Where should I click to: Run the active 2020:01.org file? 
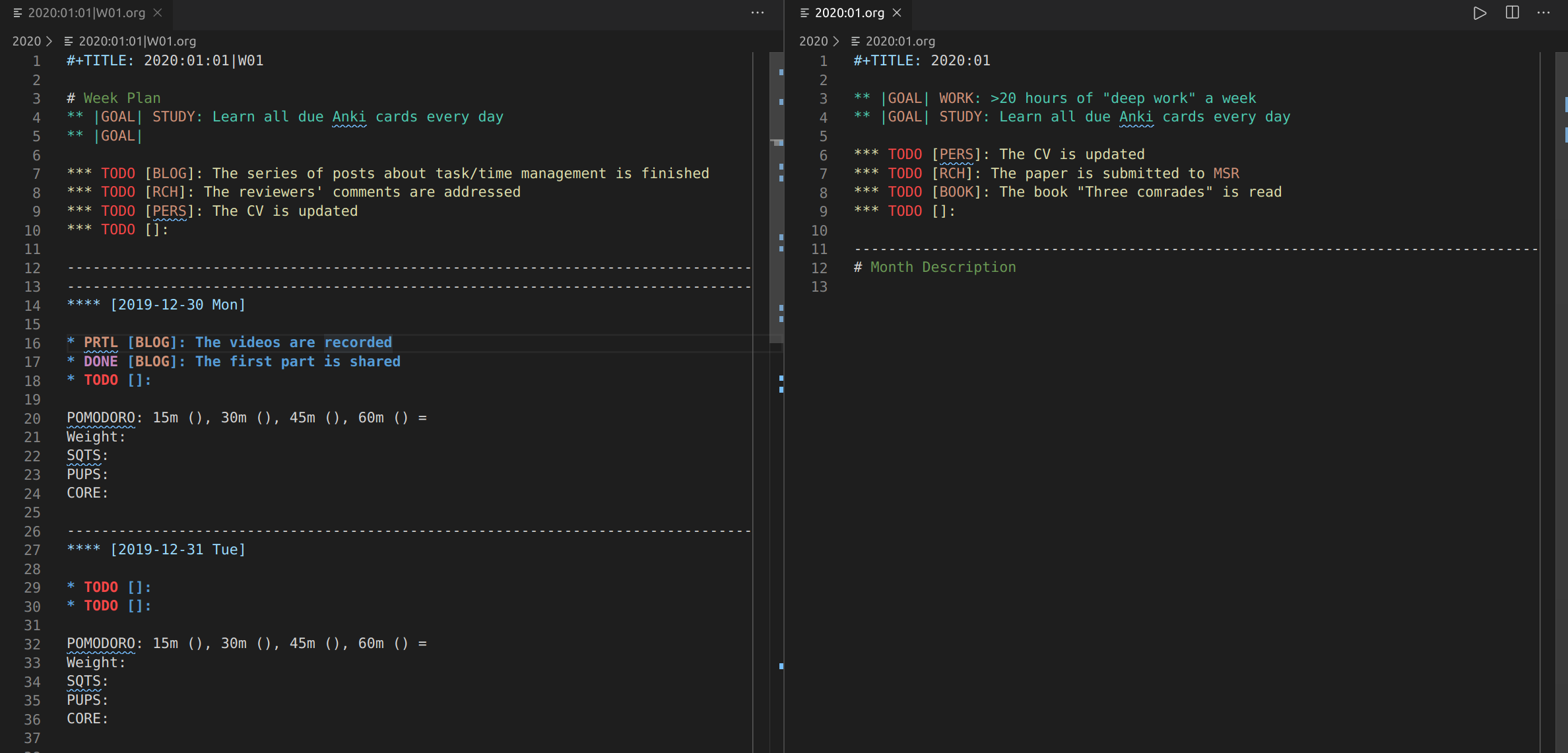(x=1480, y=13)
